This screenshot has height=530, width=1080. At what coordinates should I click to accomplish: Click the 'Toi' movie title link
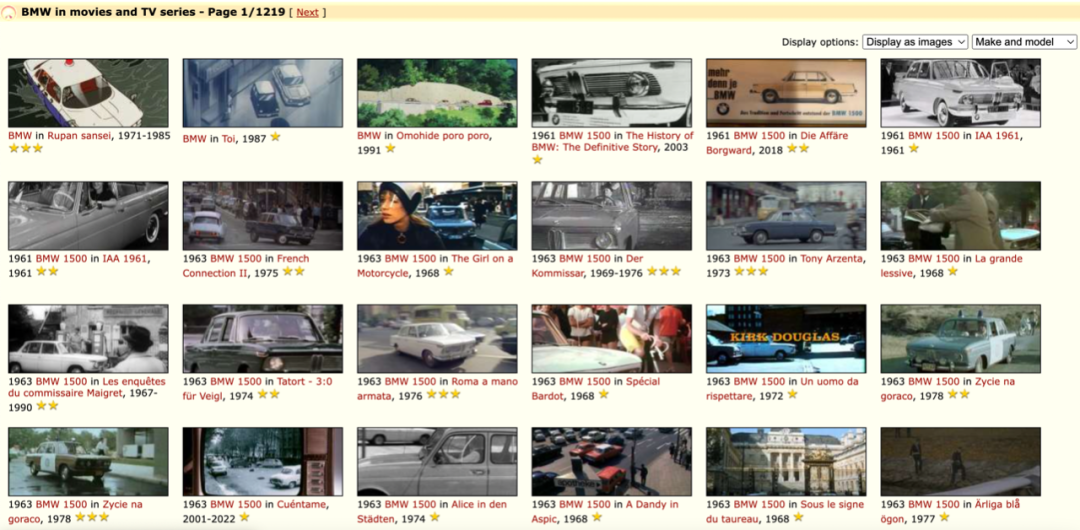(x=229, y=139)
